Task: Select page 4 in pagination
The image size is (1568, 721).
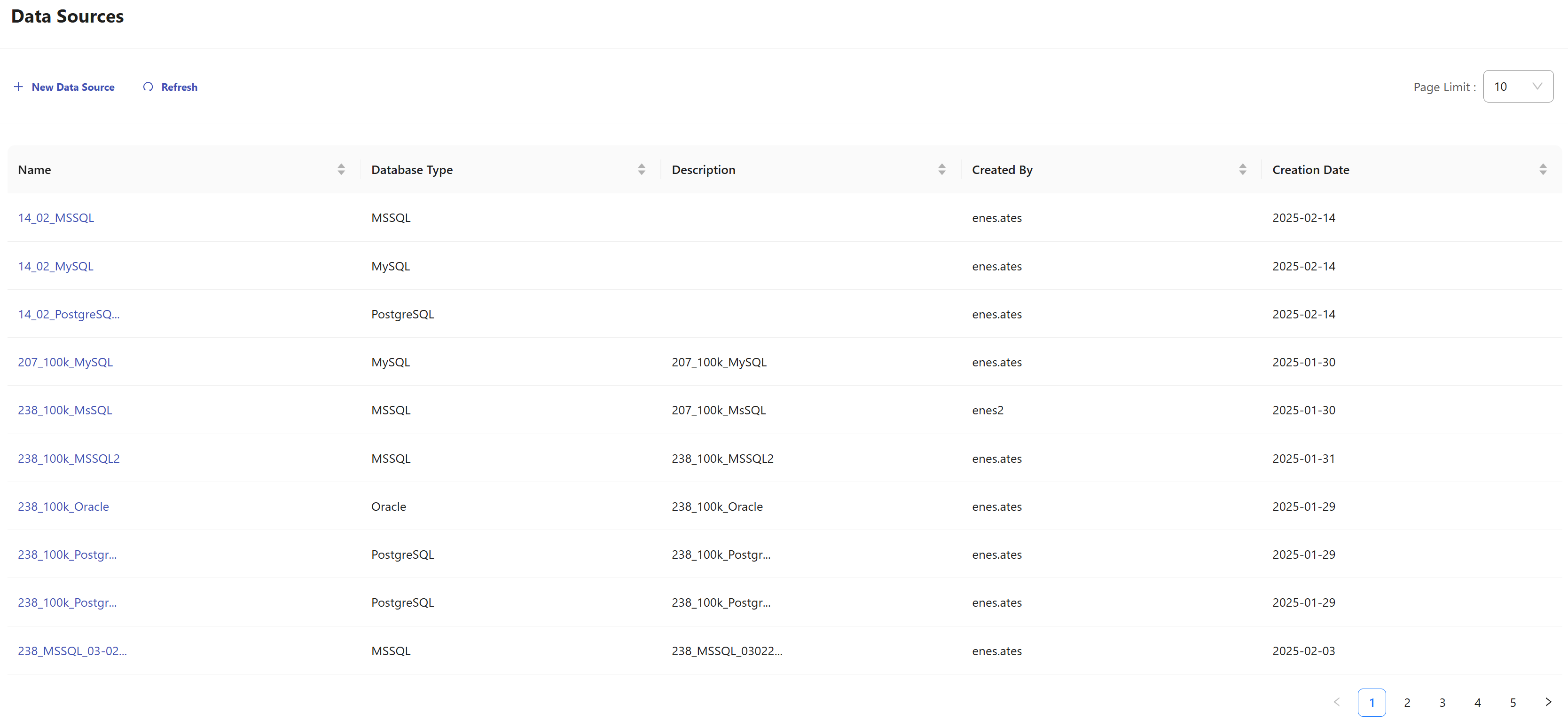Action: pos(1477,703)
